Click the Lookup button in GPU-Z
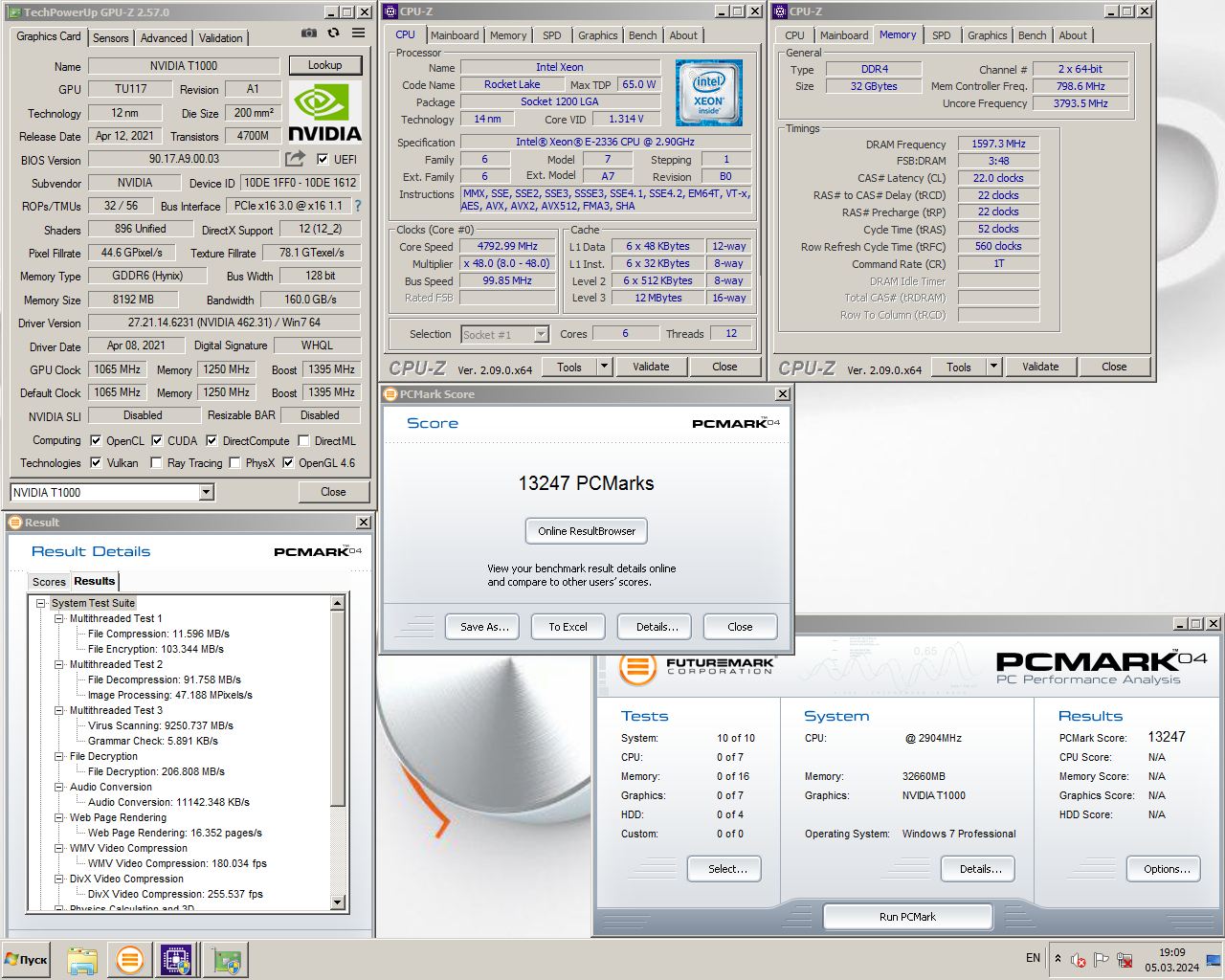Screen dimensions: 1225x980 click(325, 65)
